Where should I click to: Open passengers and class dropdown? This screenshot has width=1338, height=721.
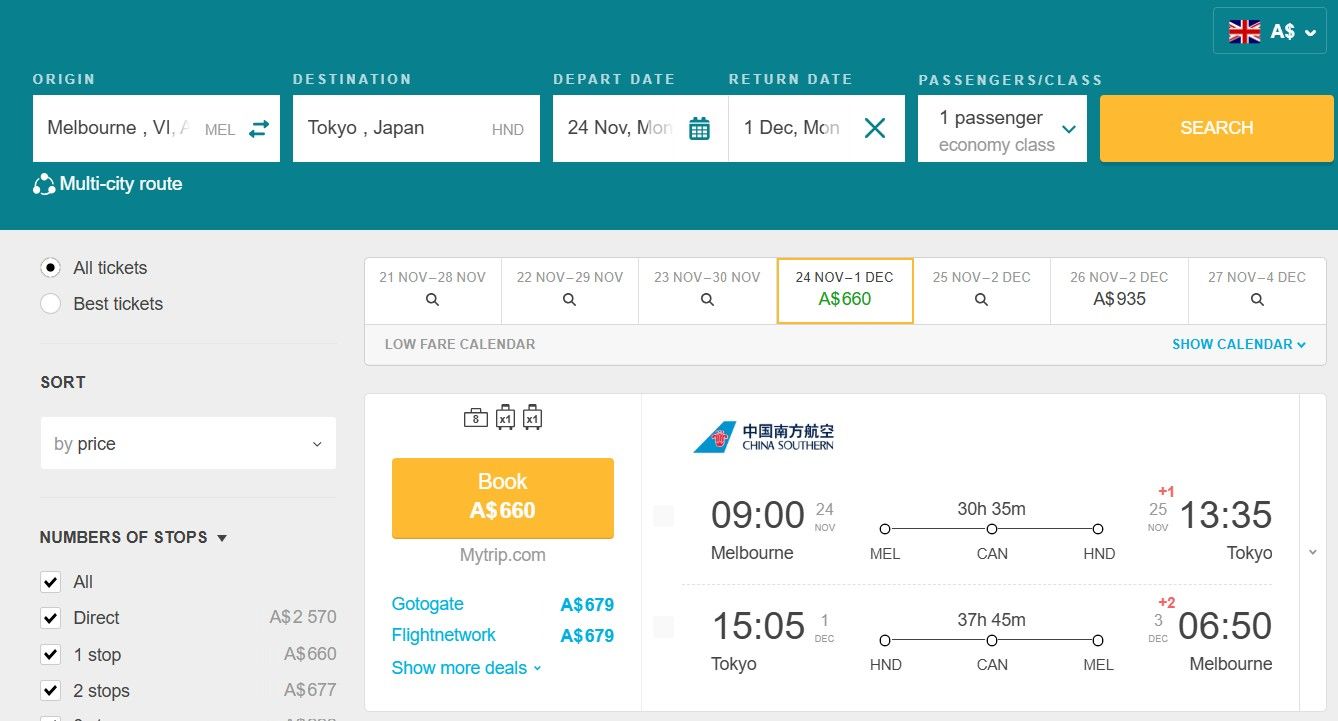click(1002, 129)
